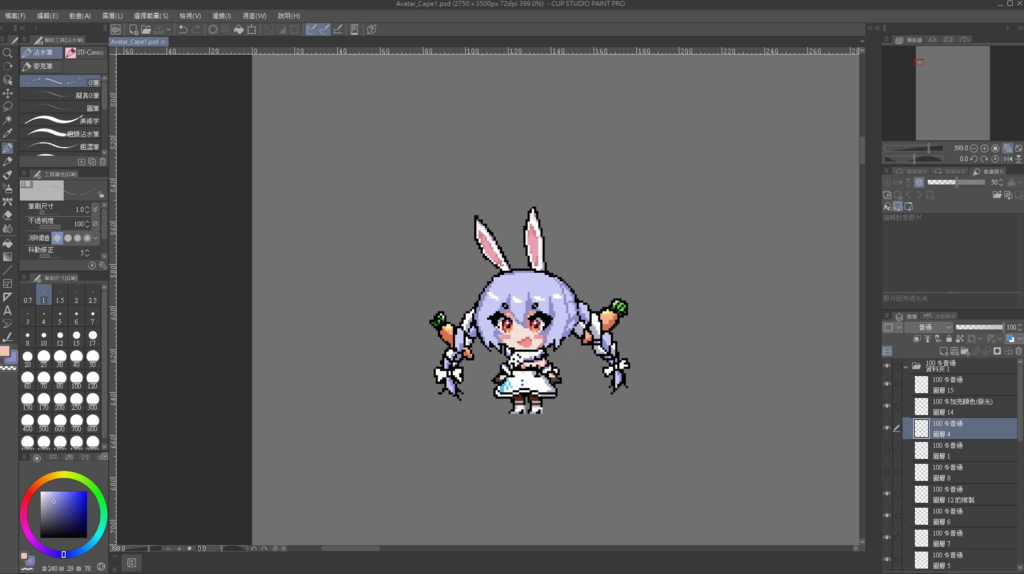The height and width of the screenshot is (574, 1024).
Task: Click the Undo arrow in command bar
Action: tap(184, 29)
